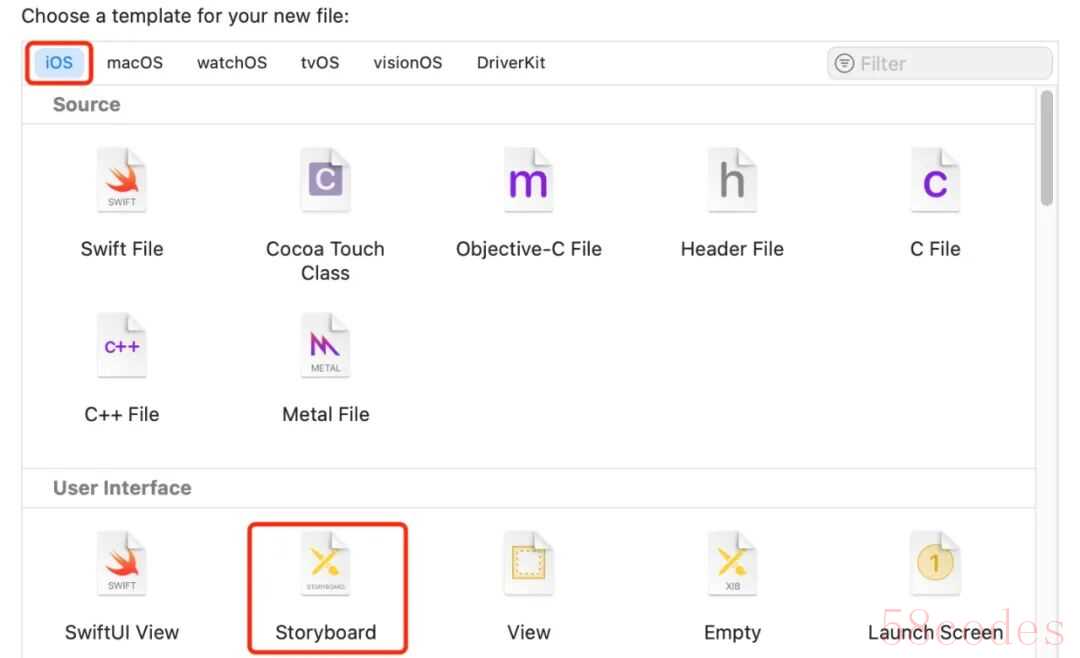
Task: Pick the Metal File template icon
Action: click(325, 345)
